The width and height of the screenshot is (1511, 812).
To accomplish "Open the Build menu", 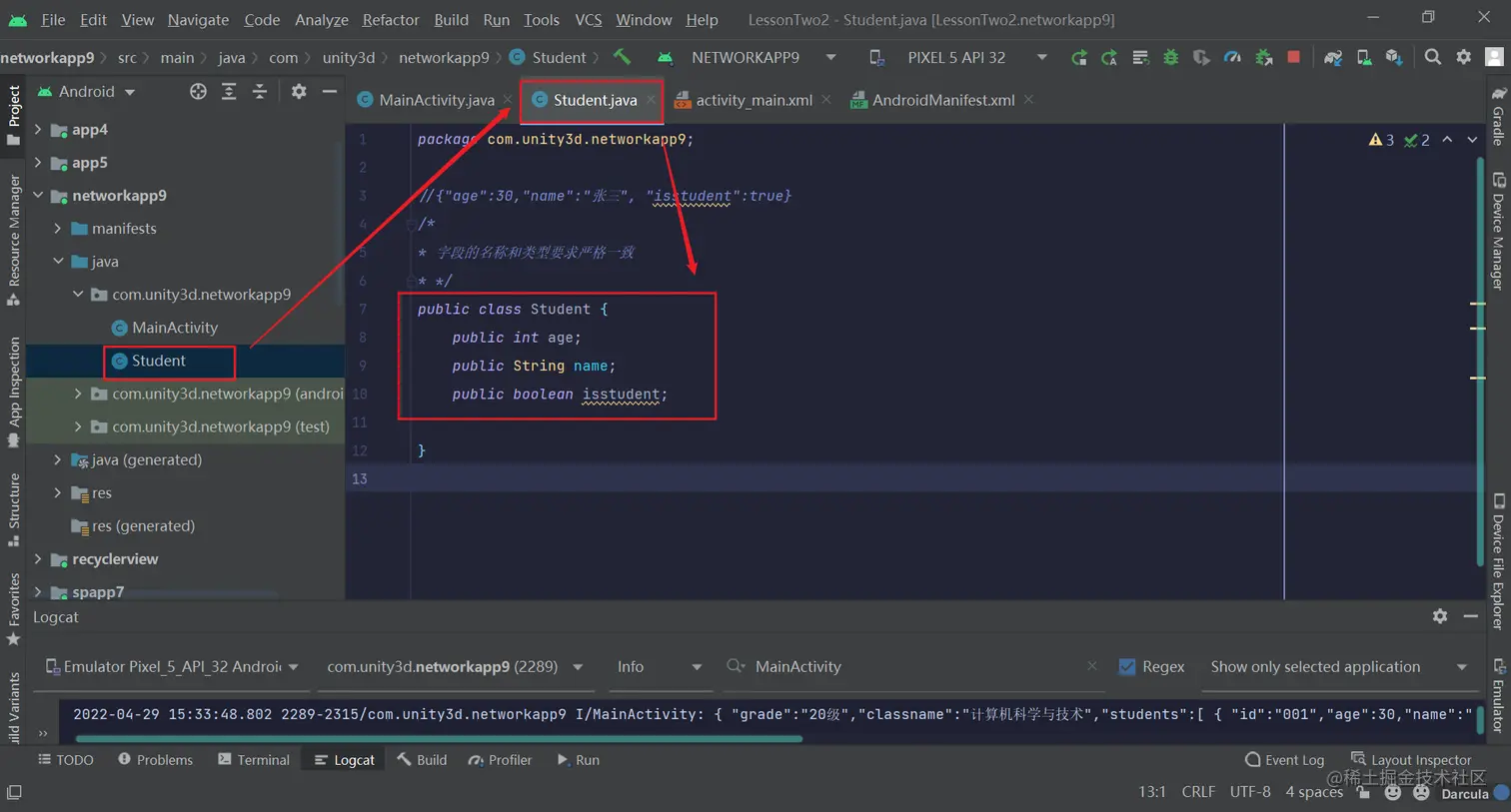I will [451, 19].
